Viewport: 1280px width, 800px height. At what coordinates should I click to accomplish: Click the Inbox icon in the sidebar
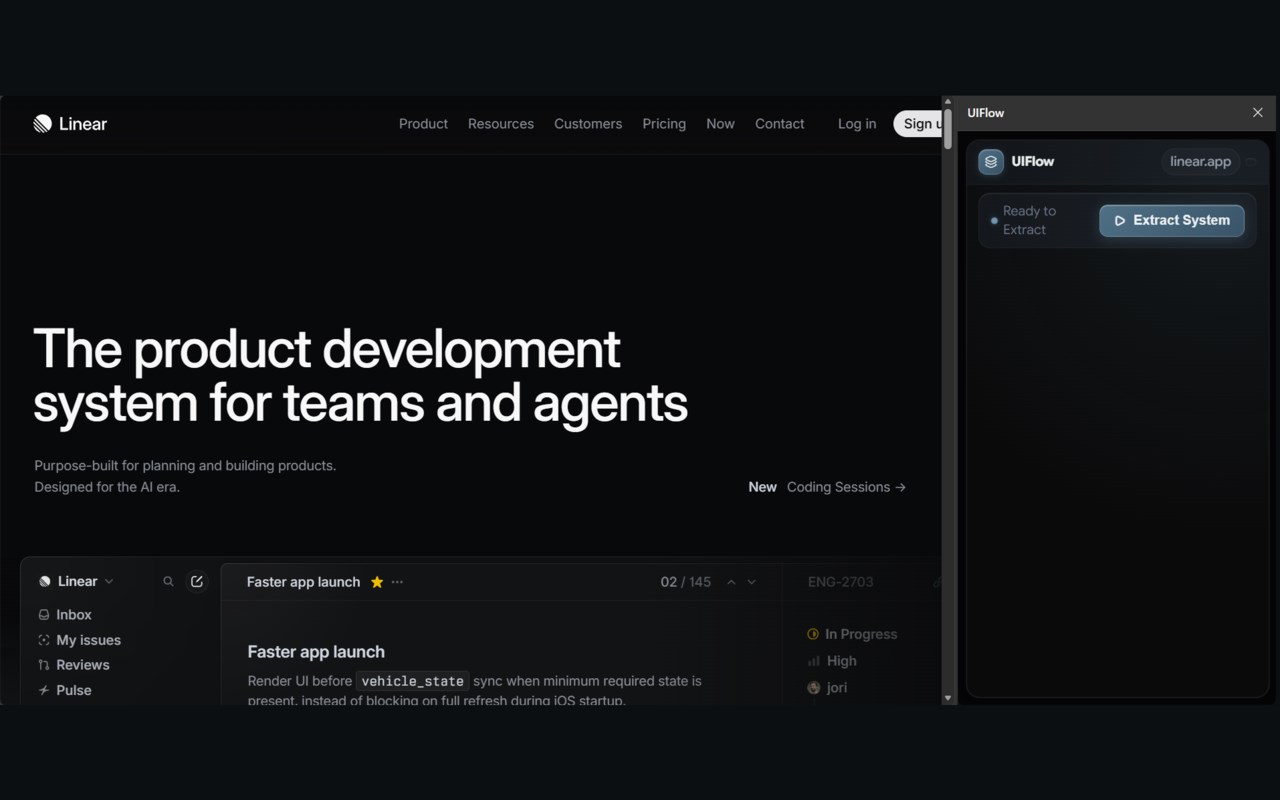point(44,615)
